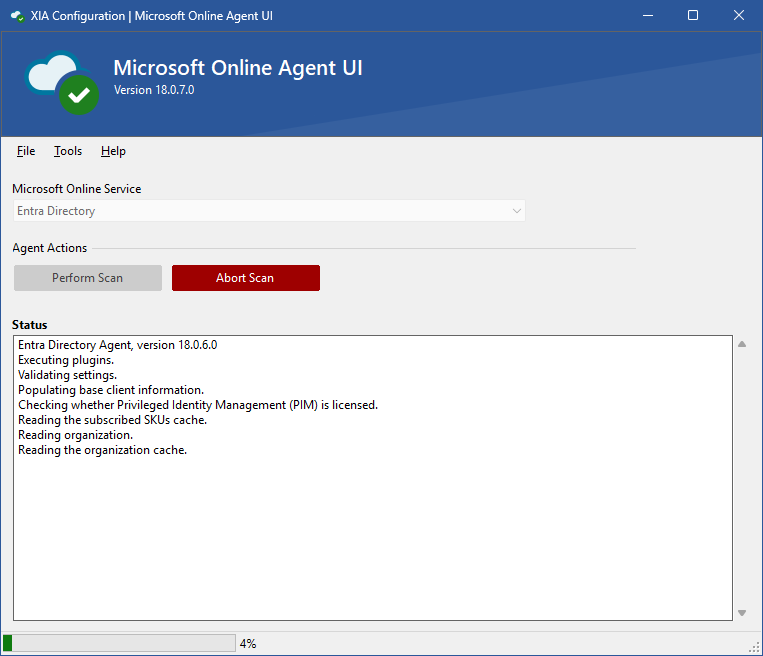Click the Status scroll down arrow
763x656 pixels.
click(x=742, y=612)
